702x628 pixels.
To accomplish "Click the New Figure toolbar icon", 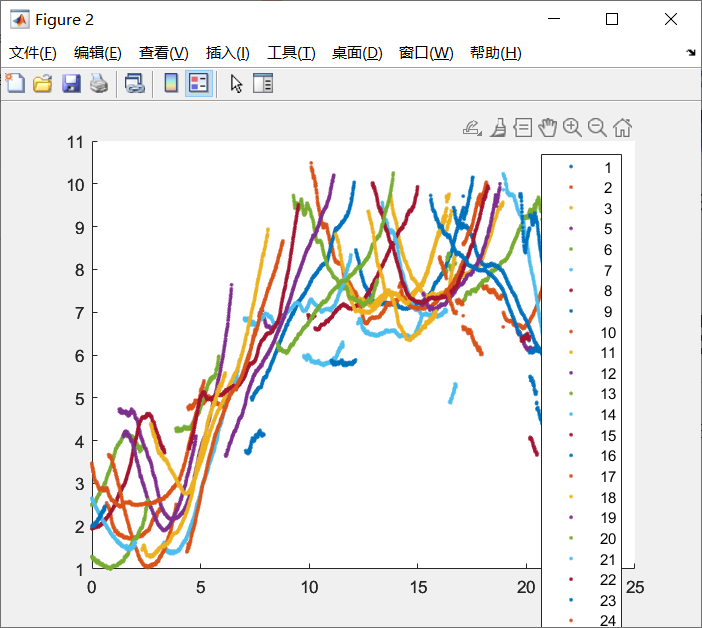I will (16, 83).
